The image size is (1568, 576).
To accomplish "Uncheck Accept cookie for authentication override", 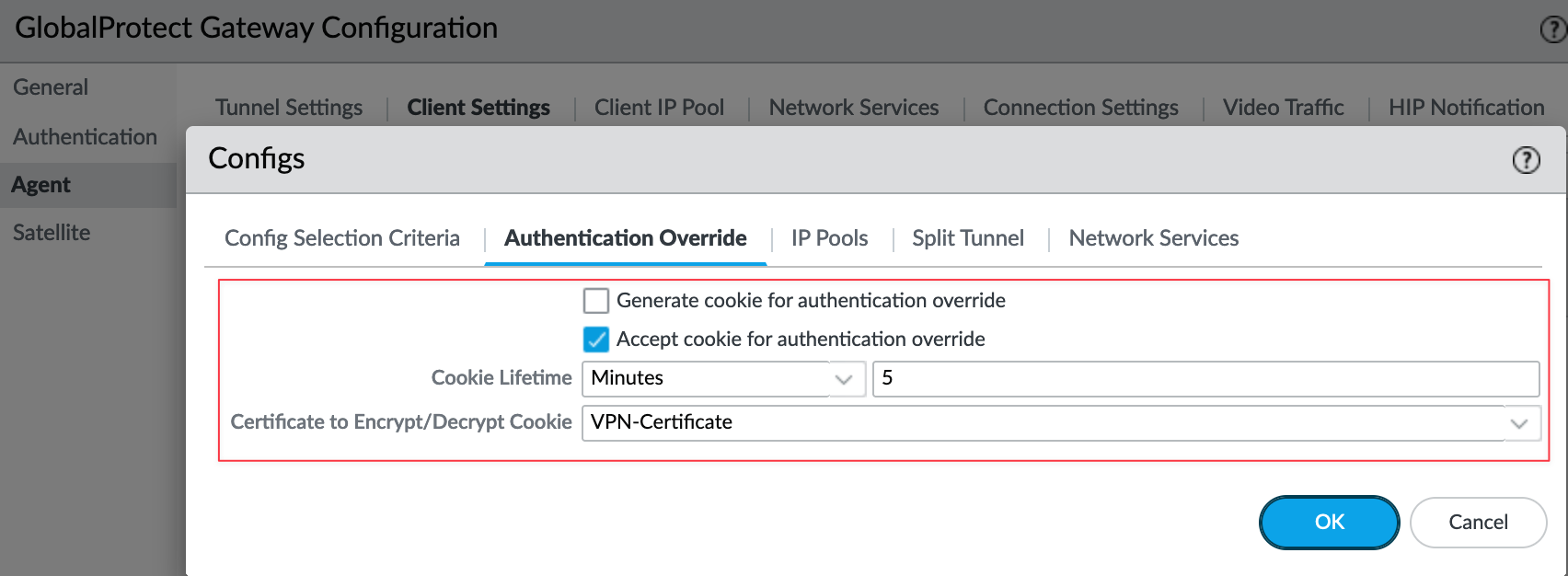I will 596,340.
